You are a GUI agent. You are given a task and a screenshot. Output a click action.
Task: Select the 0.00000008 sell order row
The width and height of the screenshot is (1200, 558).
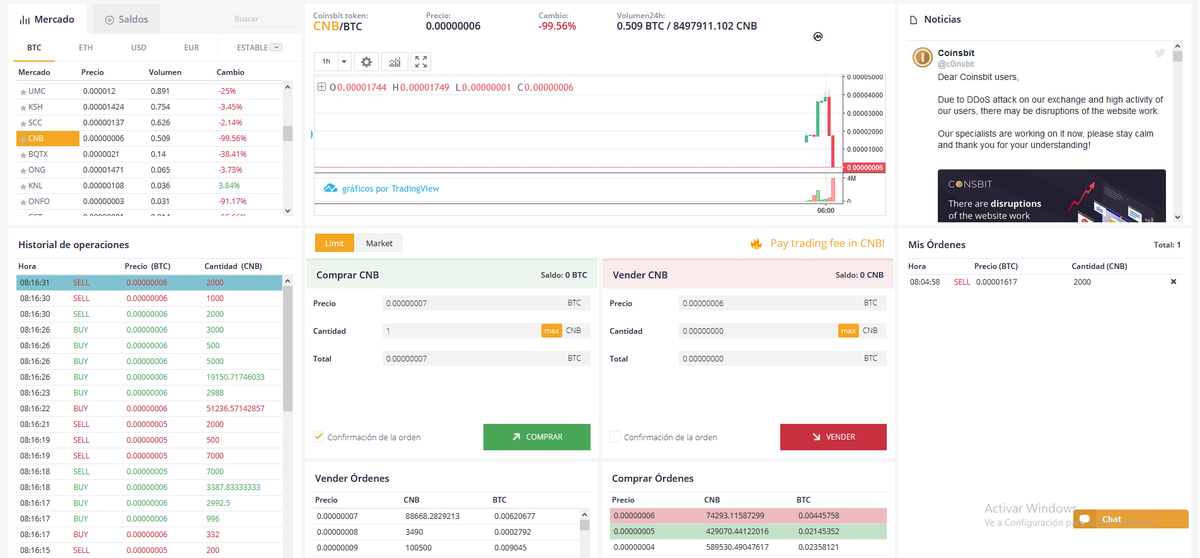[x=446, y=532]
